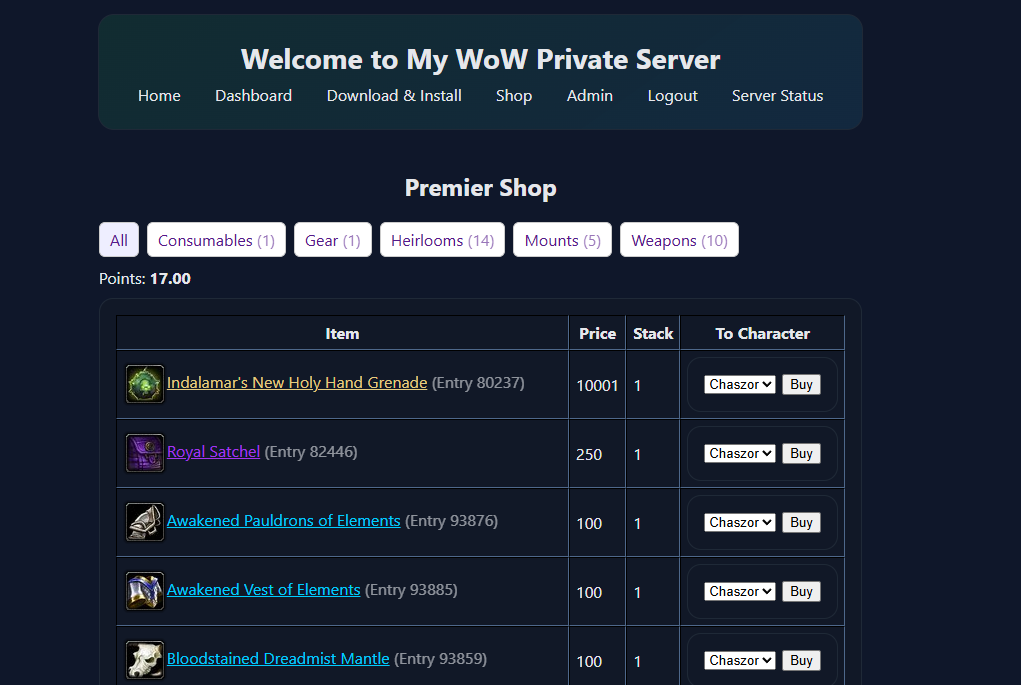Filter shop by Consumables (1)

pos(216,240)
